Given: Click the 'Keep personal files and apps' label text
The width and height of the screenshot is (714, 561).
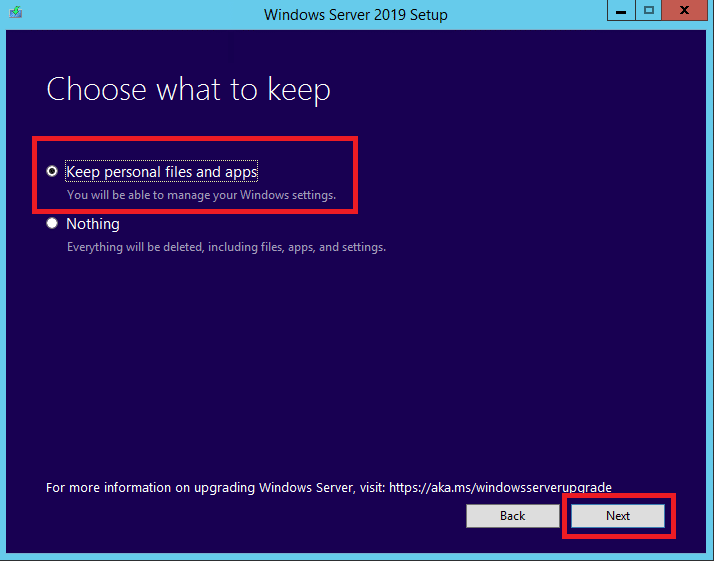Looking at the screenshot, I should click(162, 172).
